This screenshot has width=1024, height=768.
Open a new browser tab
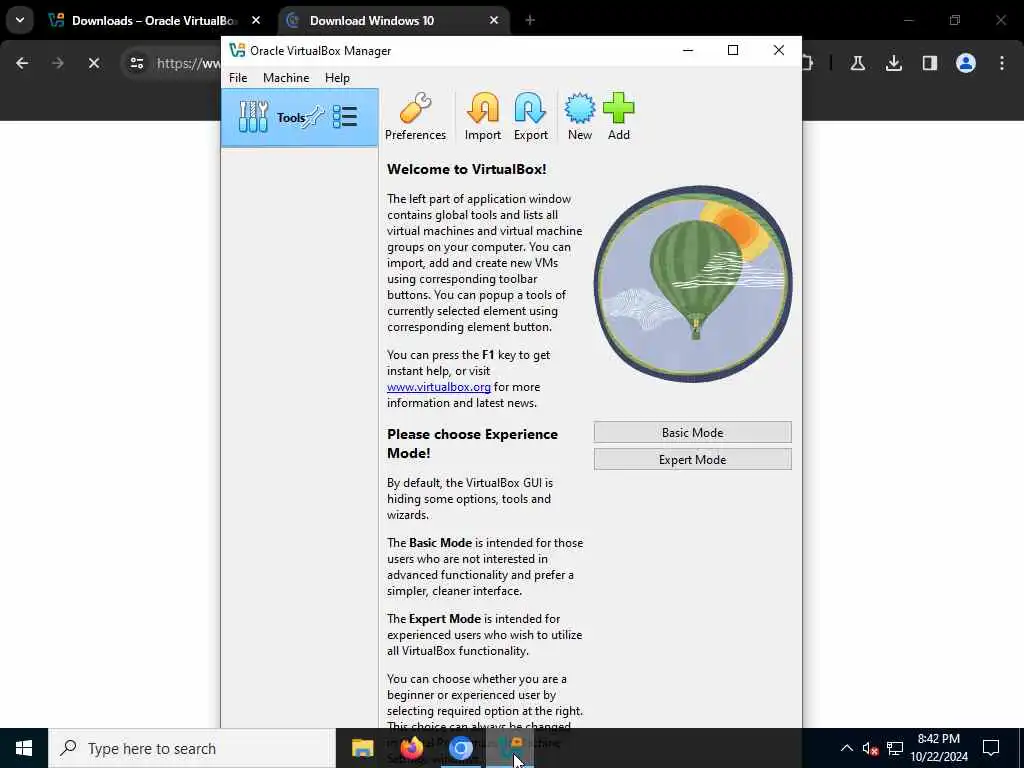click(530, 20)
